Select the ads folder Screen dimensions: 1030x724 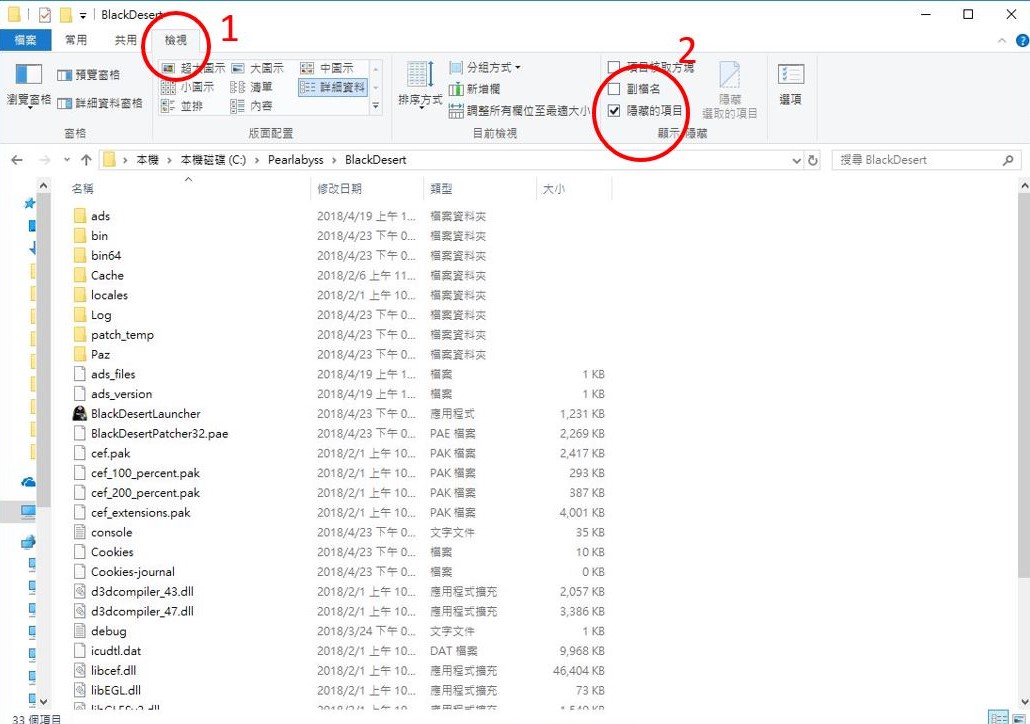click(100, 215)
